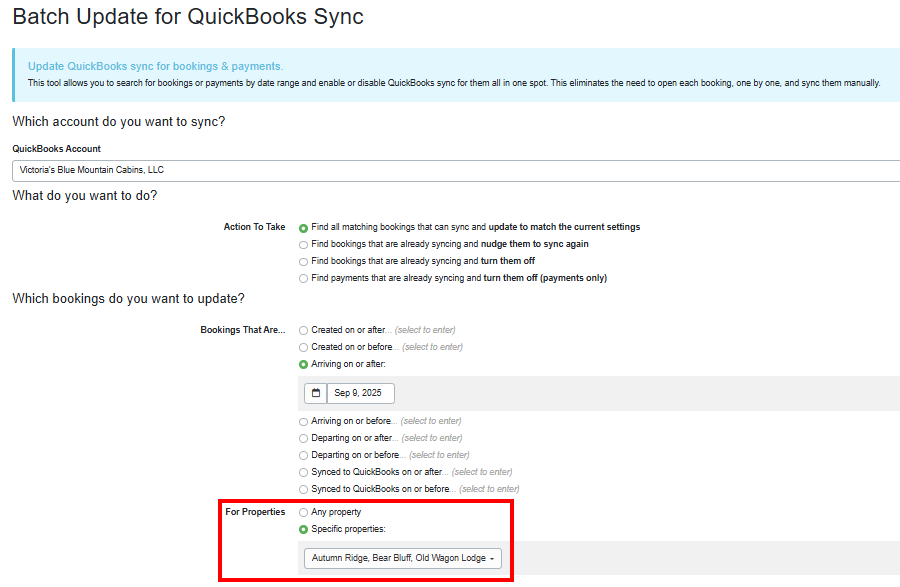Click the Sep 9, 2025 date field
The width and height of the screenshot is (900, 587).
(360, 393)
